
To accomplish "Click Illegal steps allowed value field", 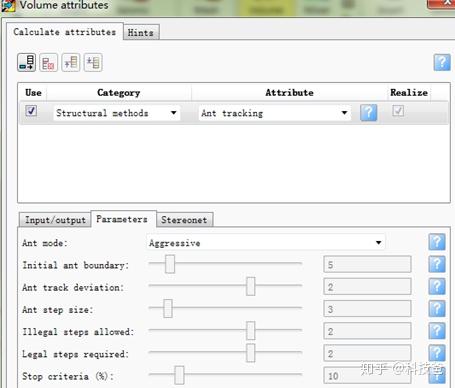I will [367, 331].
